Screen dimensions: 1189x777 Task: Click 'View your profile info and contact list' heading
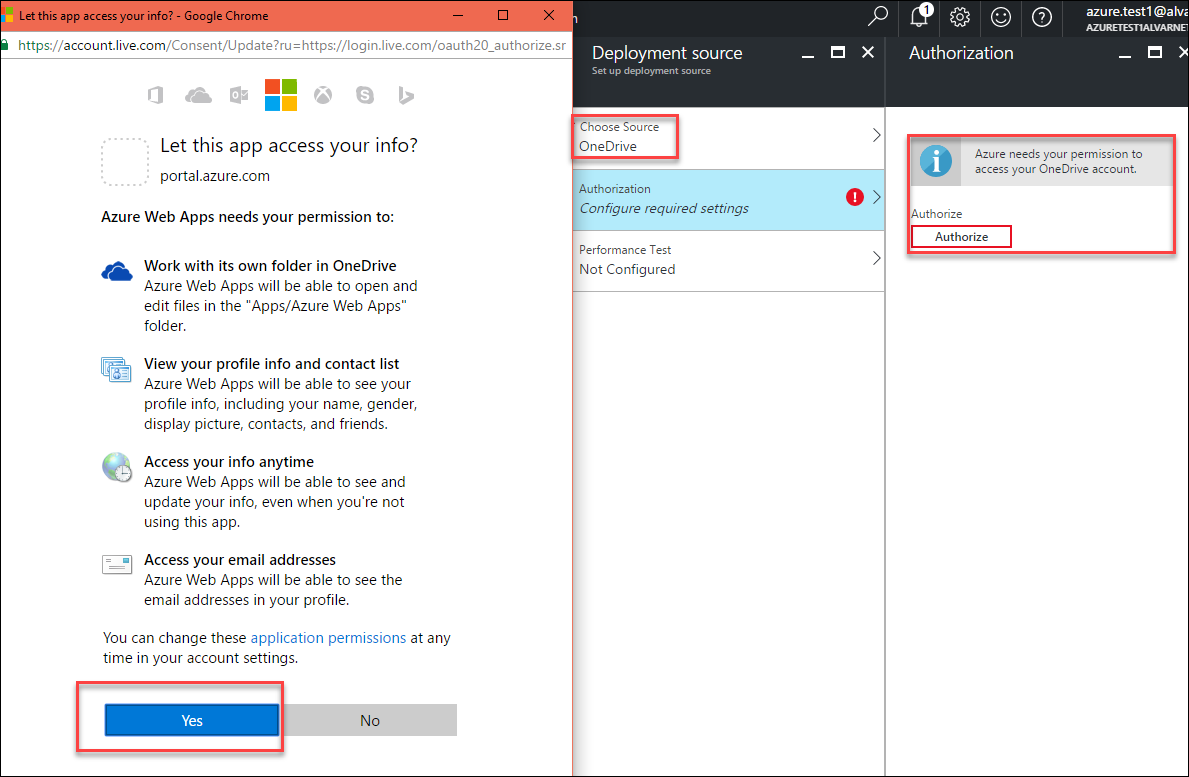coord(271,364)
